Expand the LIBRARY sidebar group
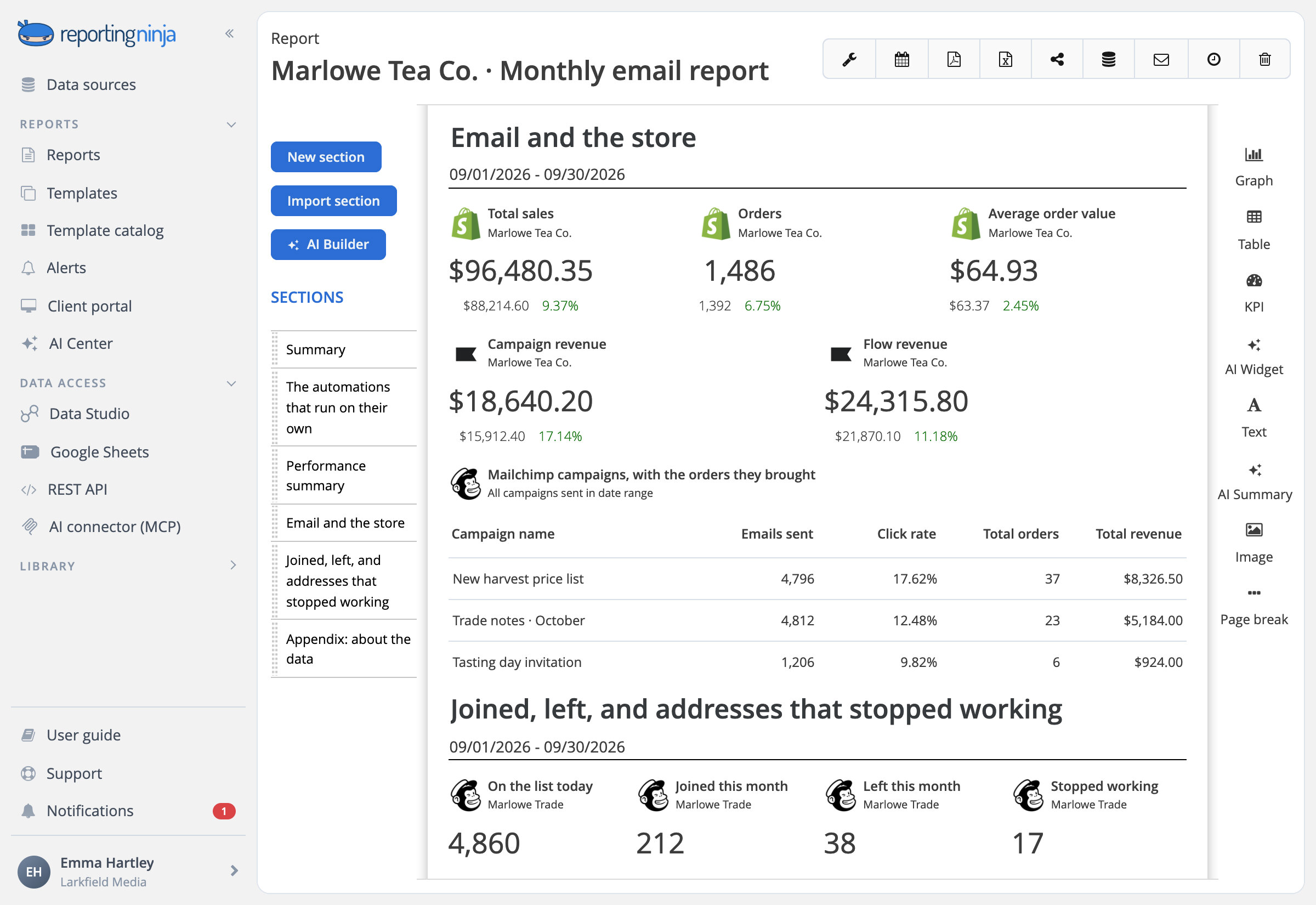The width and height of the screenshot is (1316, 905). [x=233, y=565]
